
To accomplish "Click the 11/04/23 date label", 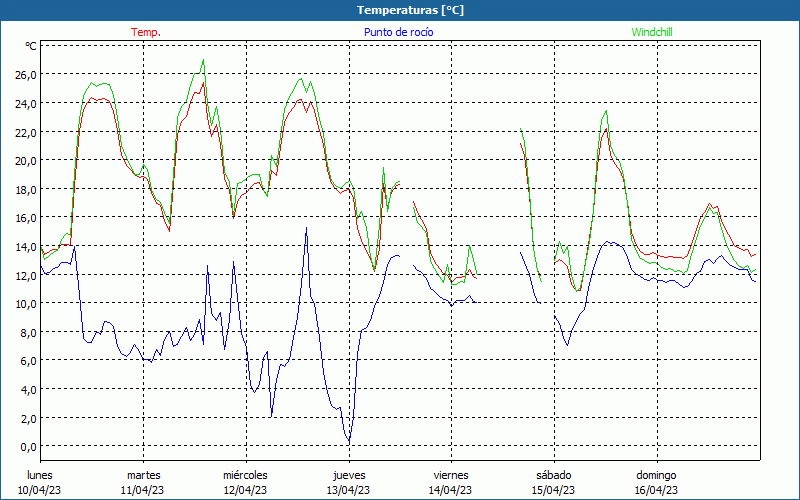I will pyautogui.click(x=142, y=490).
